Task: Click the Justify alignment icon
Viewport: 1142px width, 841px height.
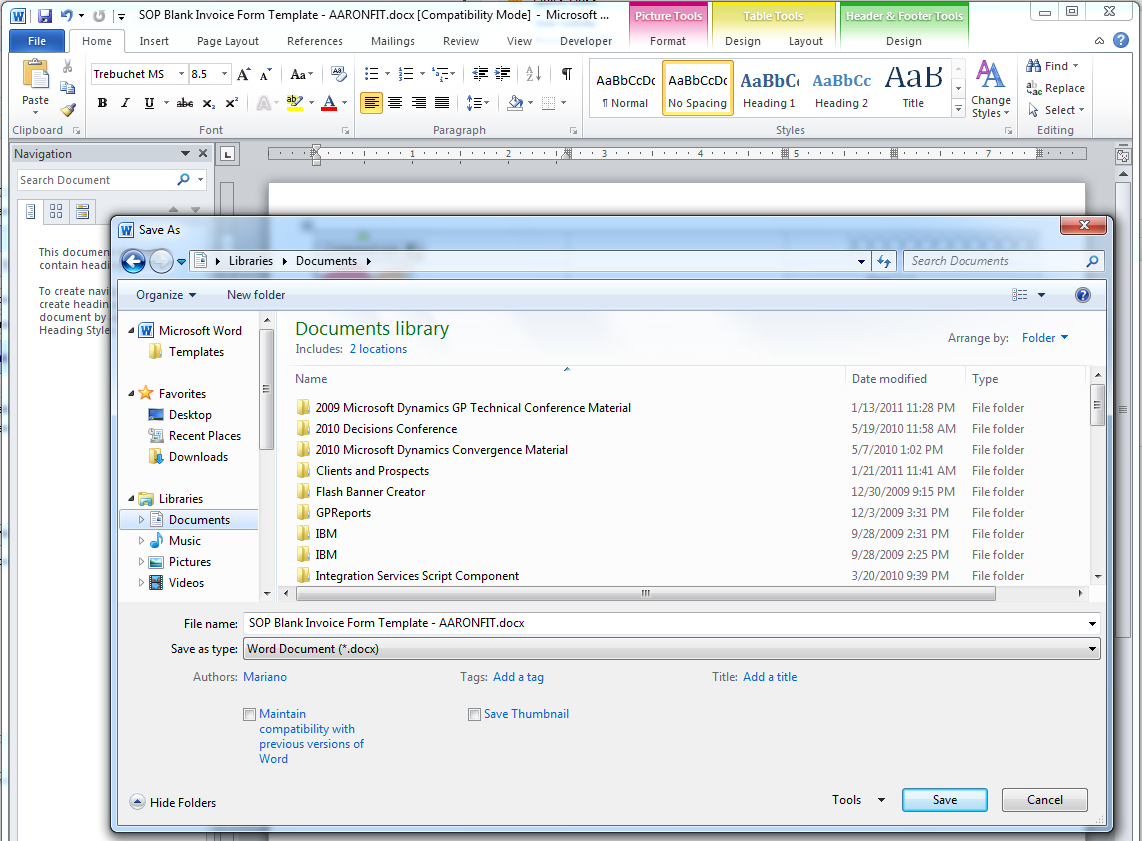Action: (441, 103)
